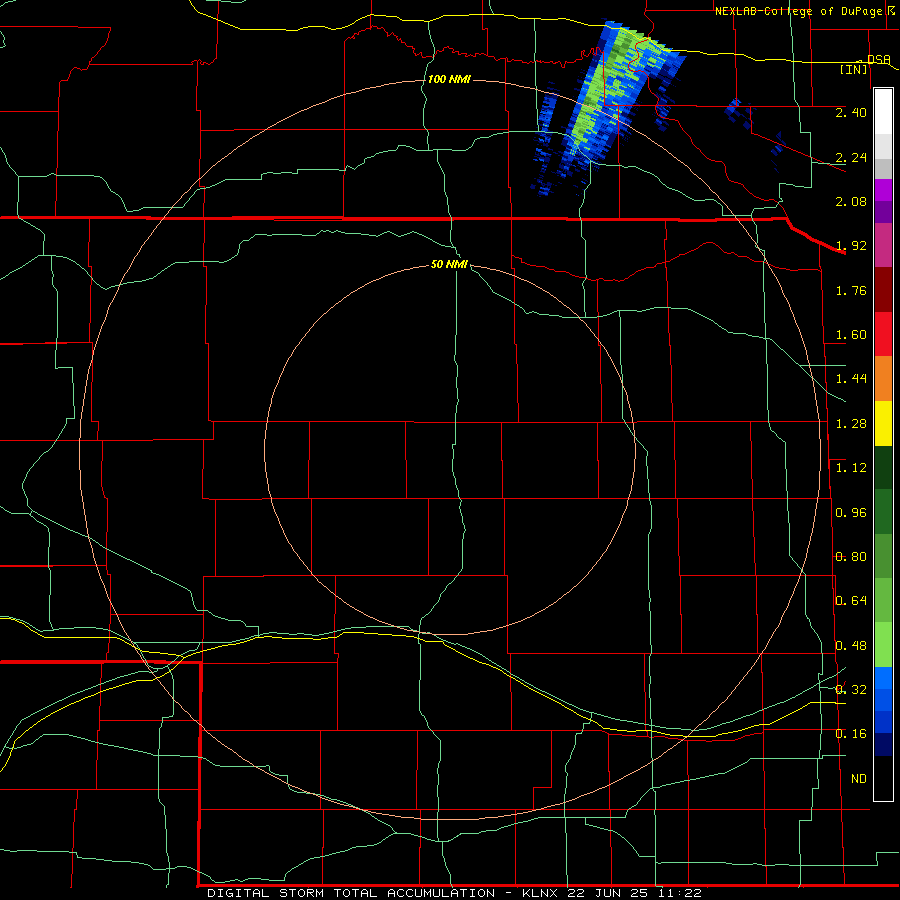Select the 1.44 legend value
The height and width of the screenshot is (900, 900).
851,378
